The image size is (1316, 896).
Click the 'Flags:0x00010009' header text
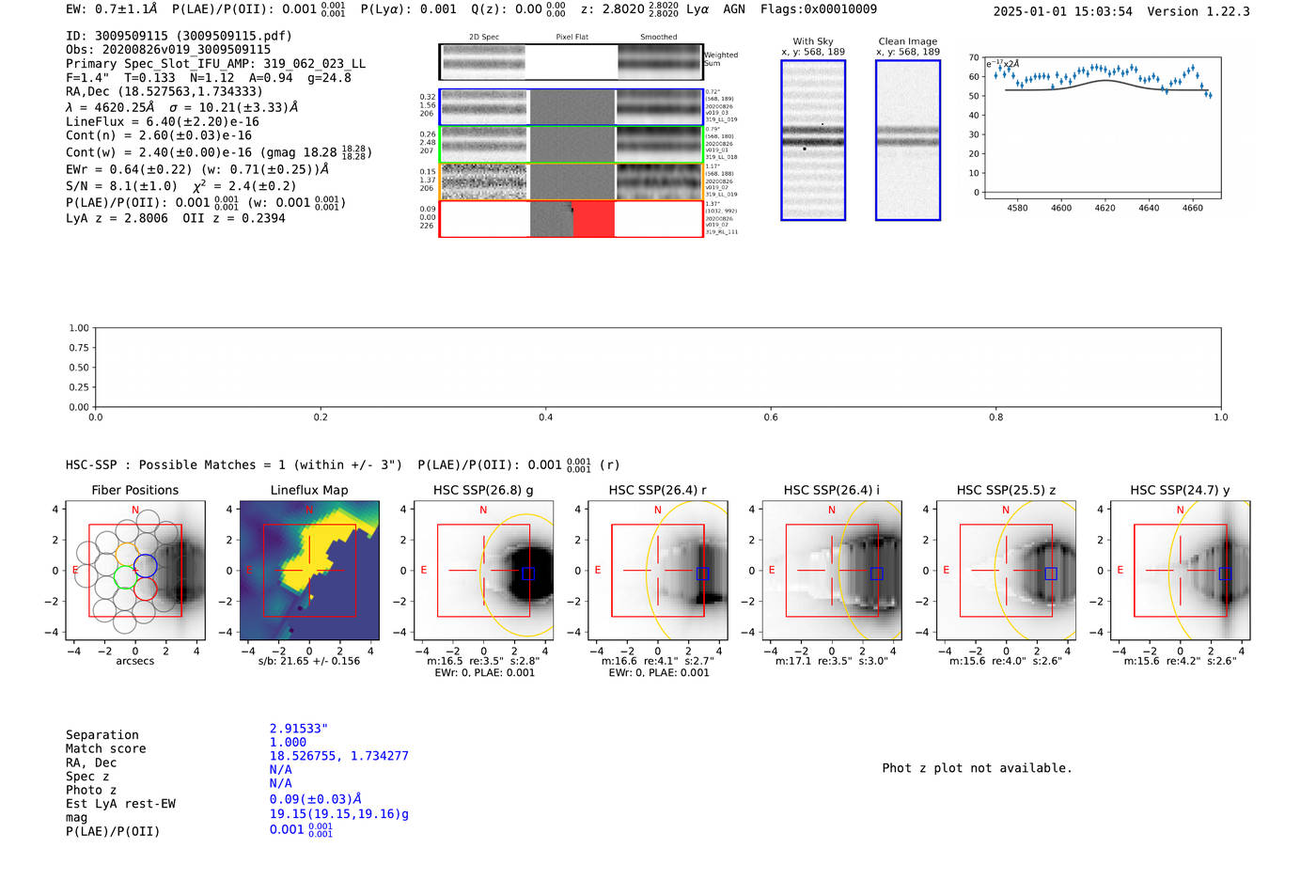tap(819, 9)
